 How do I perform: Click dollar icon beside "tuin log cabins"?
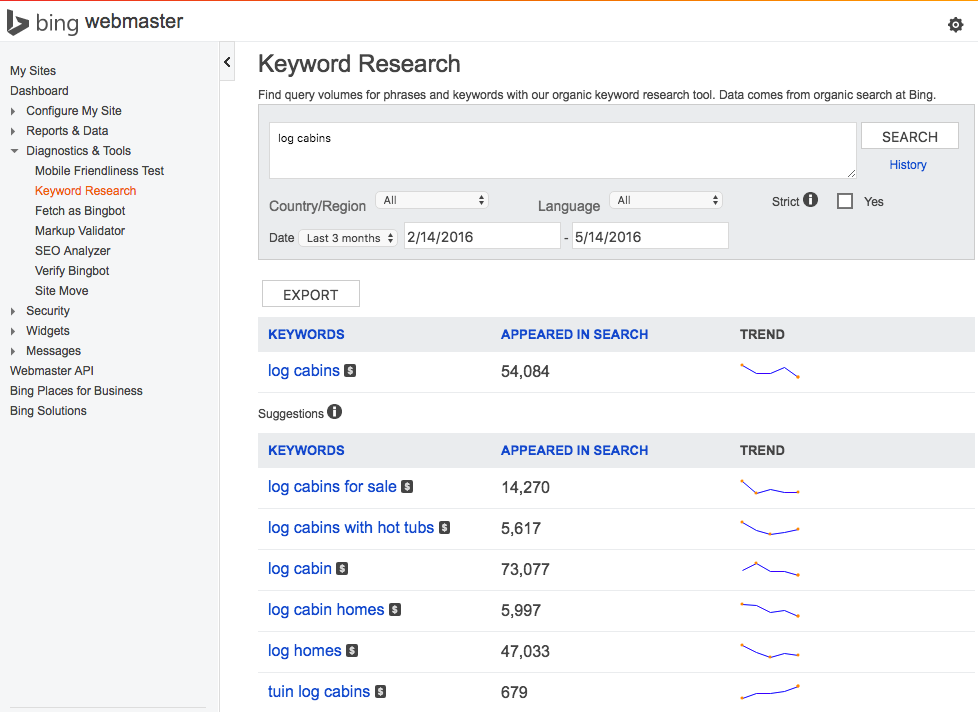click(380, 692)
